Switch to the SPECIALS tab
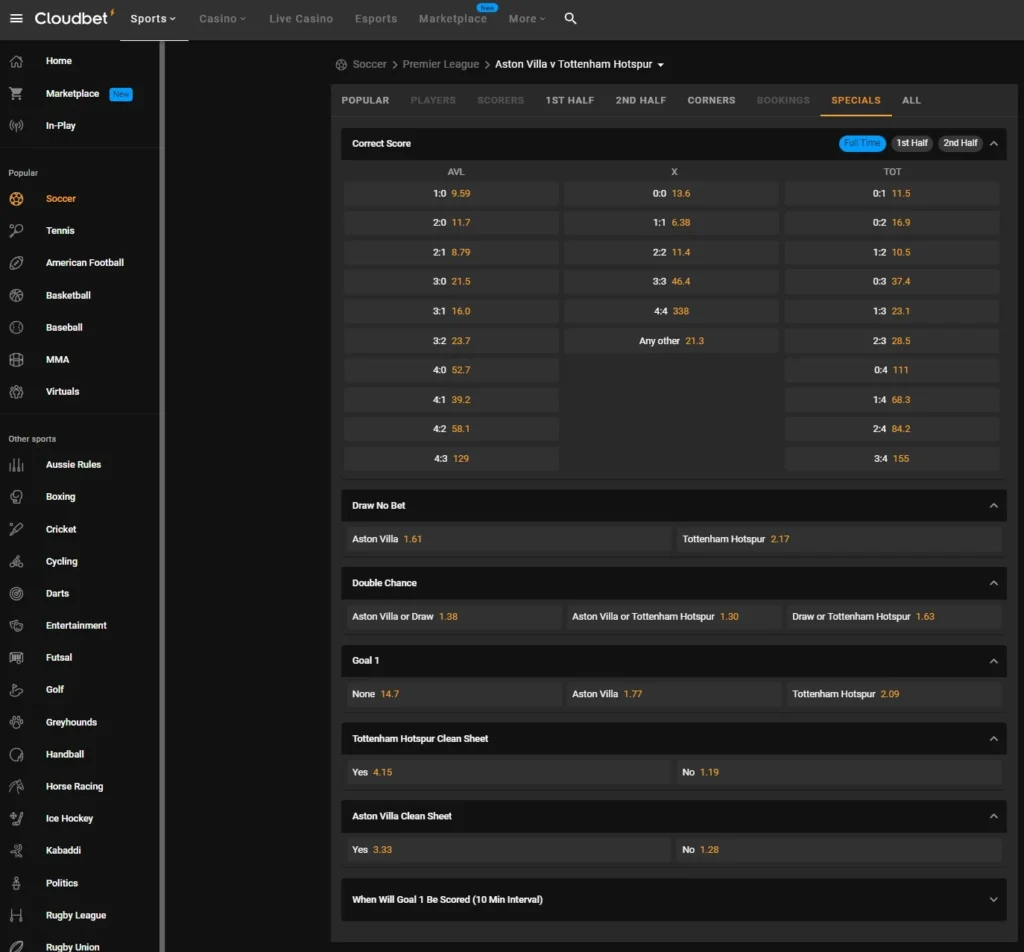Viewport: 1024px width, 952px height. [x=856, y=101]
